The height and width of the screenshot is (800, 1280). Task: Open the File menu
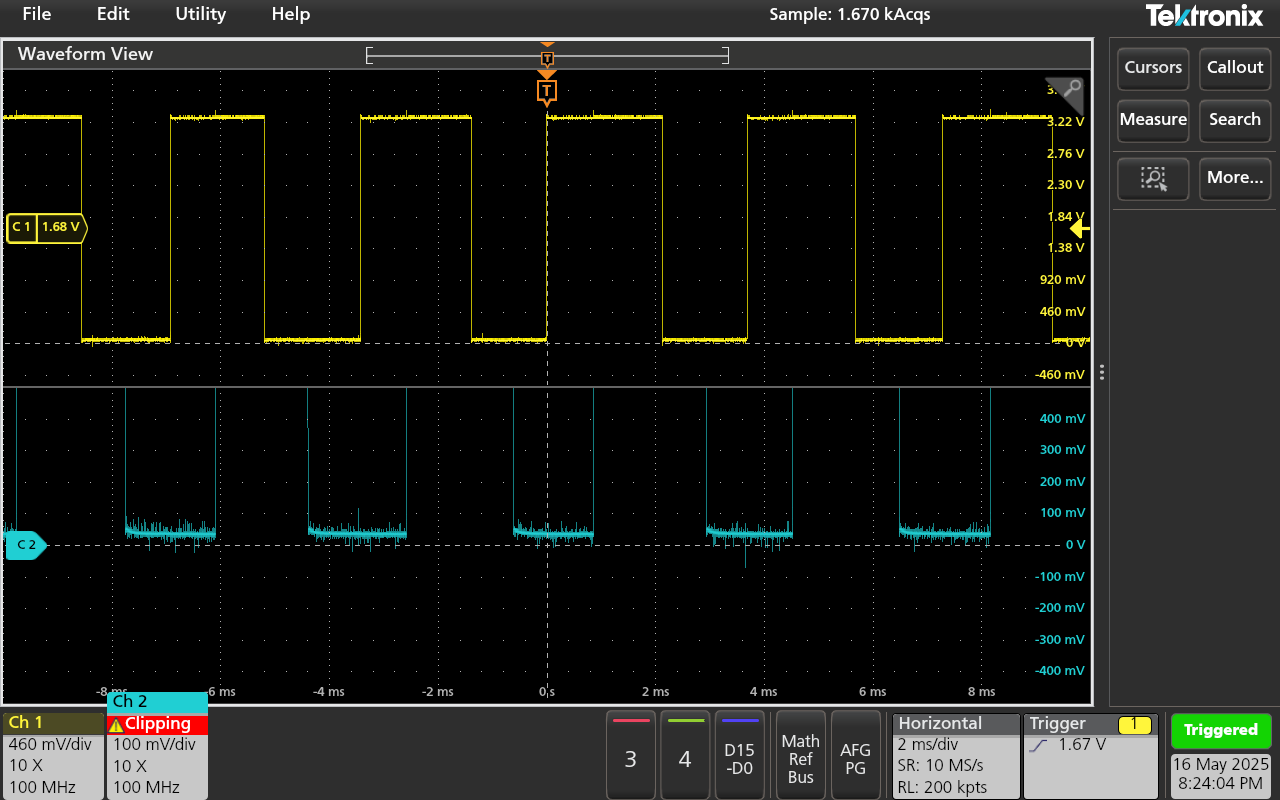(x=36, y=14)
